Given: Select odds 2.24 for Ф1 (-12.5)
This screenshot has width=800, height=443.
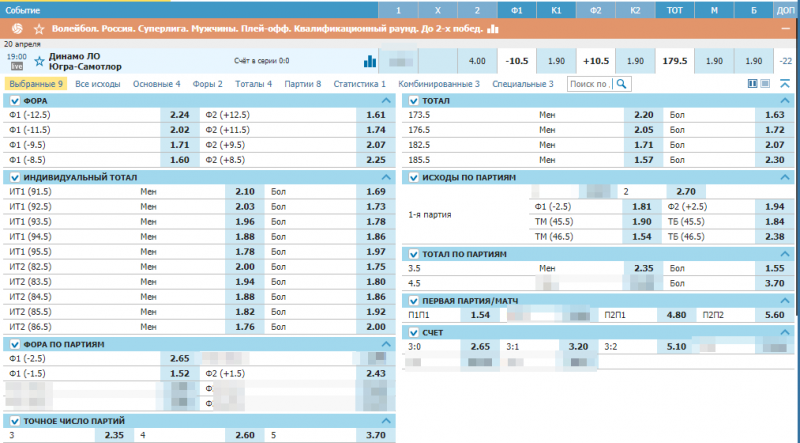Looking at the screenshot, I should point(179,115).
